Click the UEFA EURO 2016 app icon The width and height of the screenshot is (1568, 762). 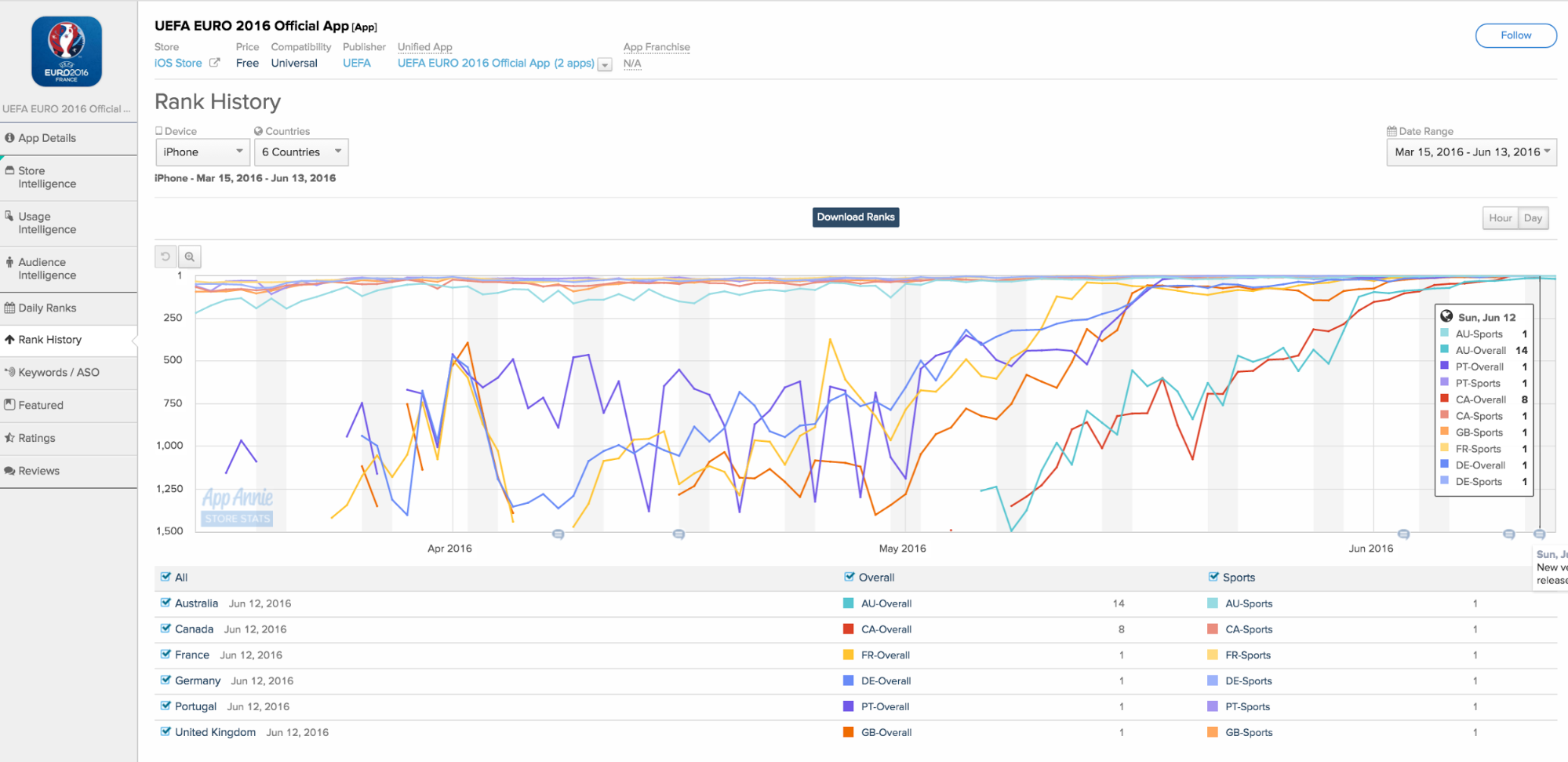click(x=67, y=52)
